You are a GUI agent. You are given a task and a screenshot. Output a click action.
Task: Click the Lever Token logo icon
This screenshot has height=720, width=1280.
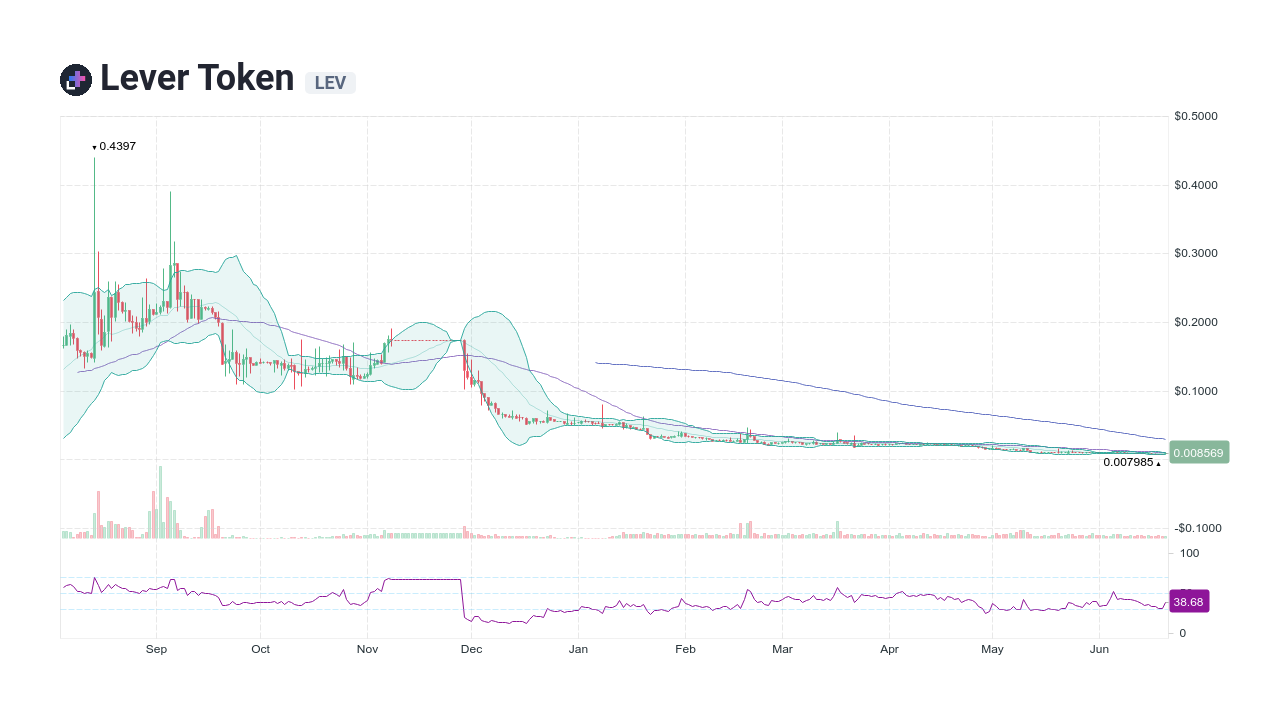(x=74, y=78)
